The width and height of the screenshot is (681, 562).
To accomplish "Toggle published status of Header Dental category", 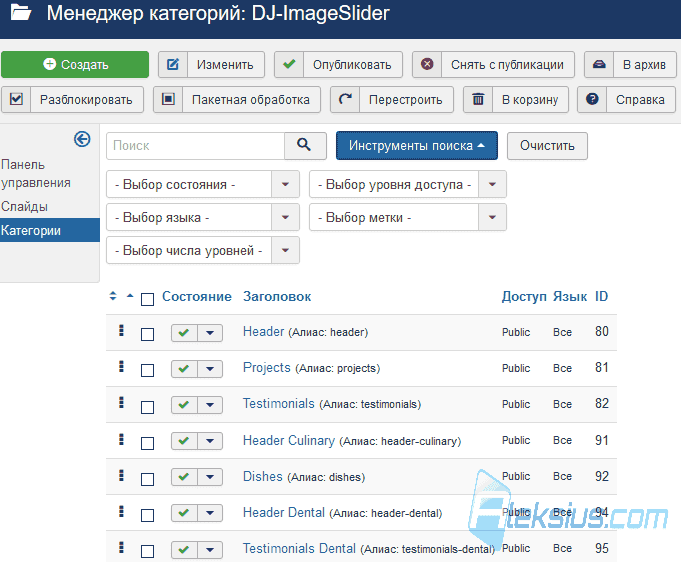I will coord(184,513).
